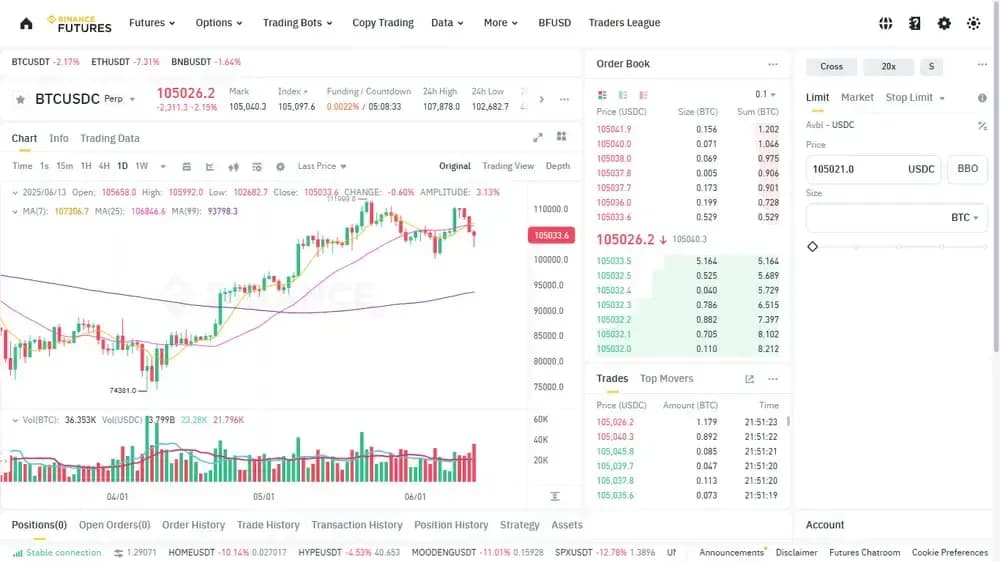Screen dimensions: 1000x562
Task: Open the settings gear icon
Action: 944,24
